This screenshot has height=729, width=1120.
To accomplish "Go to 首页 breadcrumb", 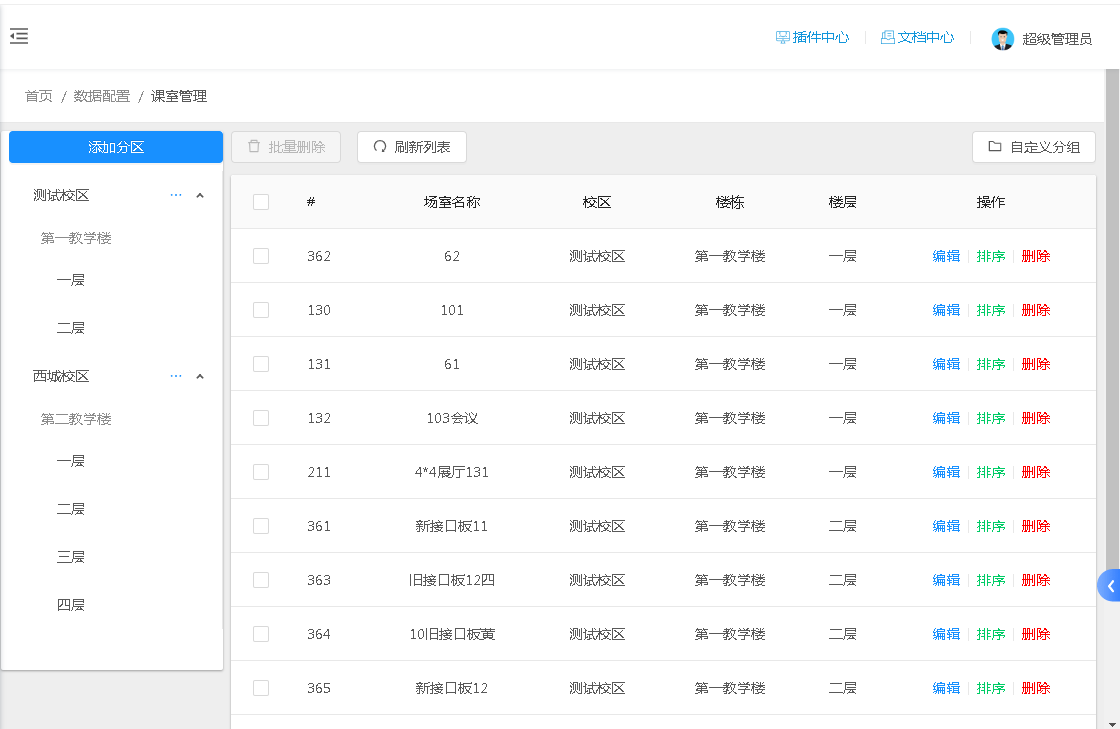I will (x=39, y=96).
